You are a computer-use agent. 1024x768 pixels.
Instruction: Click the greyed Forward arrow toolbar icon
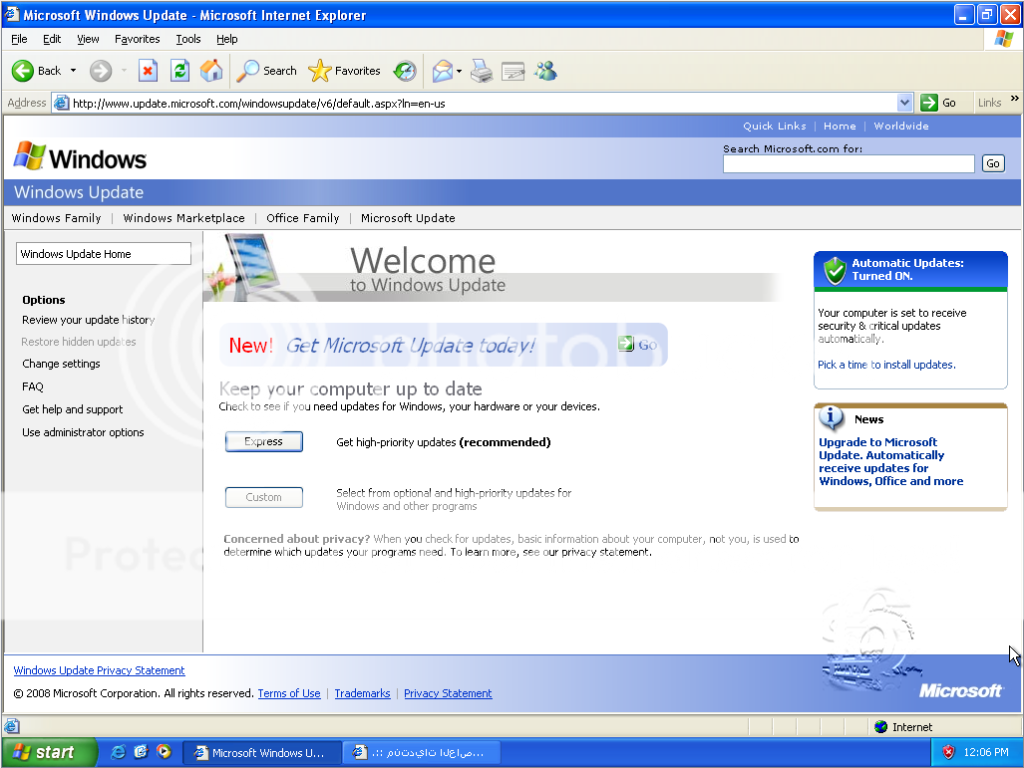[101, 71]
